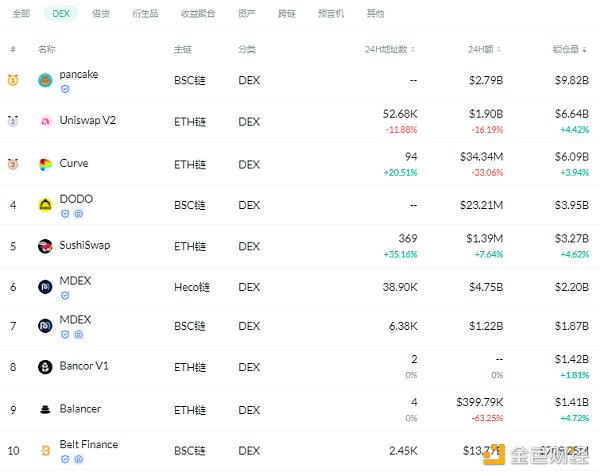Click the pancake logo icon

[45, 80]
